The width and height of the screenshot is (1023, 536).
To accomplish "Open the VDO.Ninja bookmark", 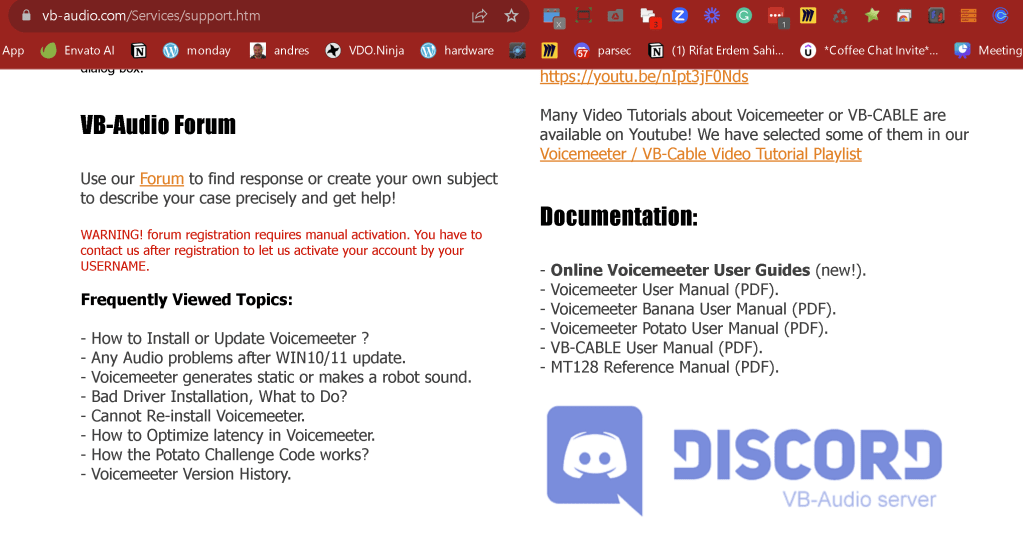I will [x=365, y=50].
